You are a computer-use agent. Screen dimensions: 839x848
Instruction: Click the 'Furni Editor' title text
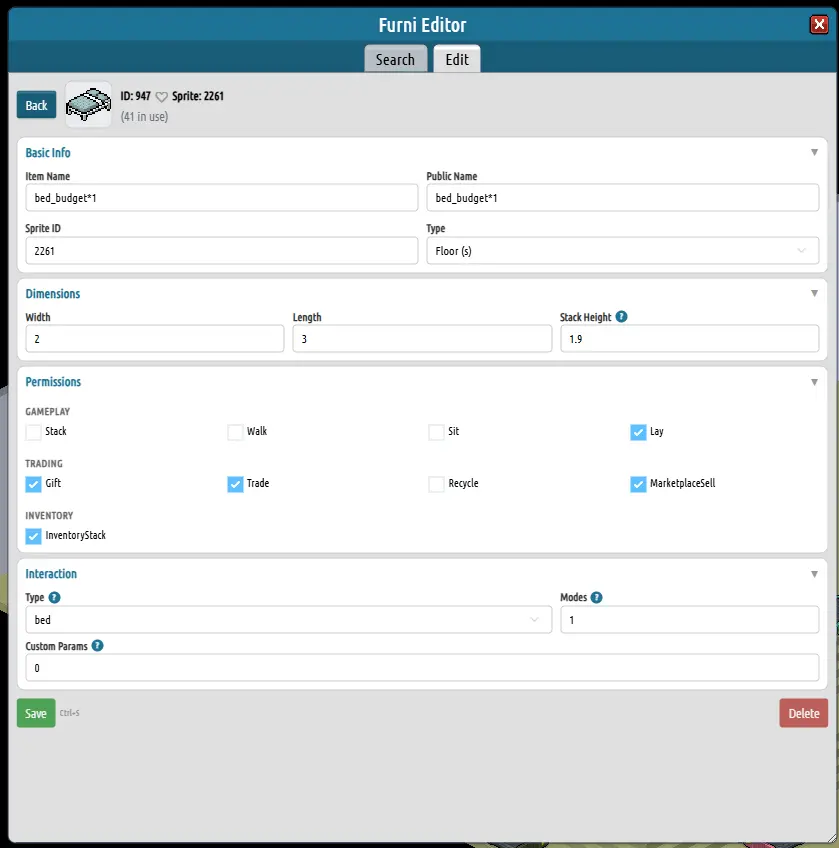pos(422,25)
